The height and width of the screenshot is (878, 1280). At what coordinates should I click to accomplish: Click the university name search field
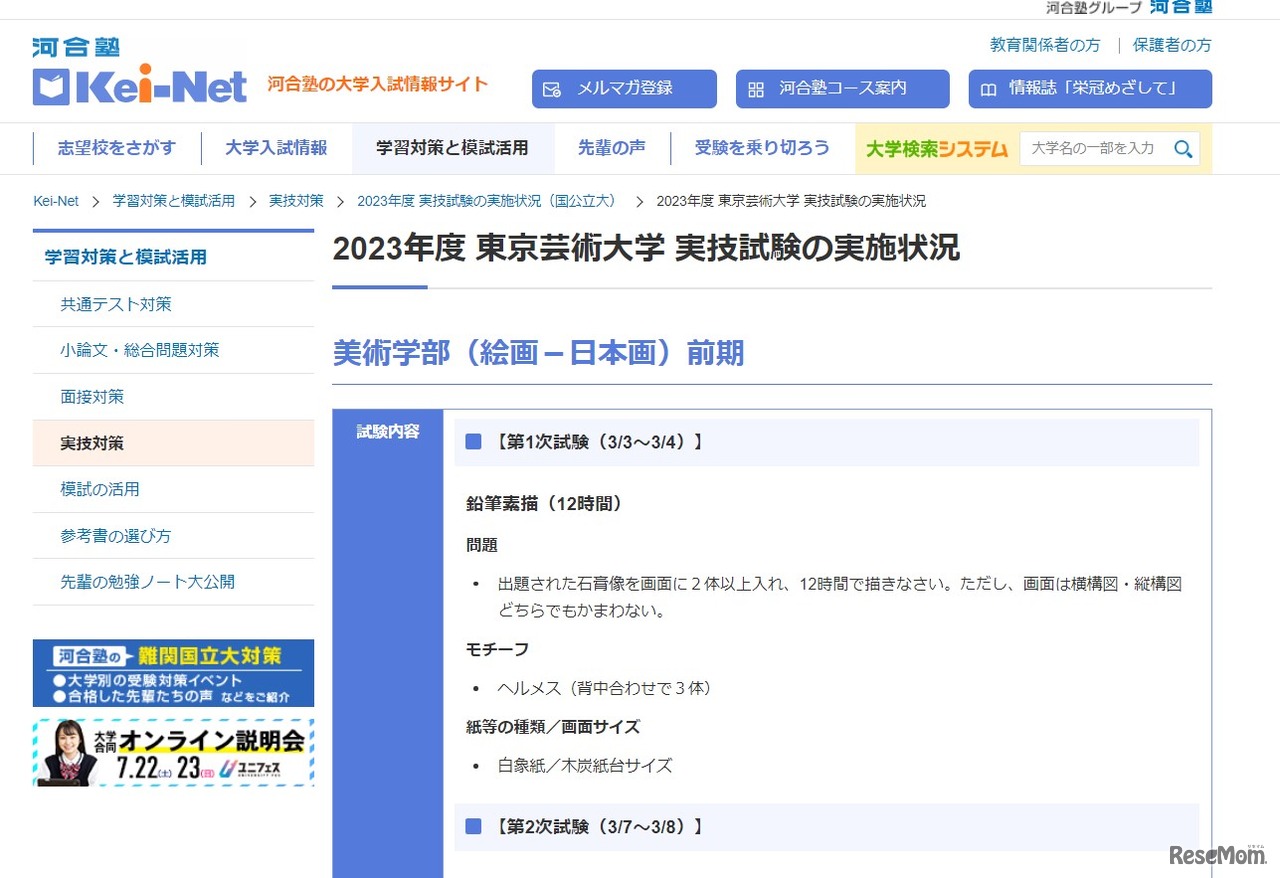(x=1094, y=149)
